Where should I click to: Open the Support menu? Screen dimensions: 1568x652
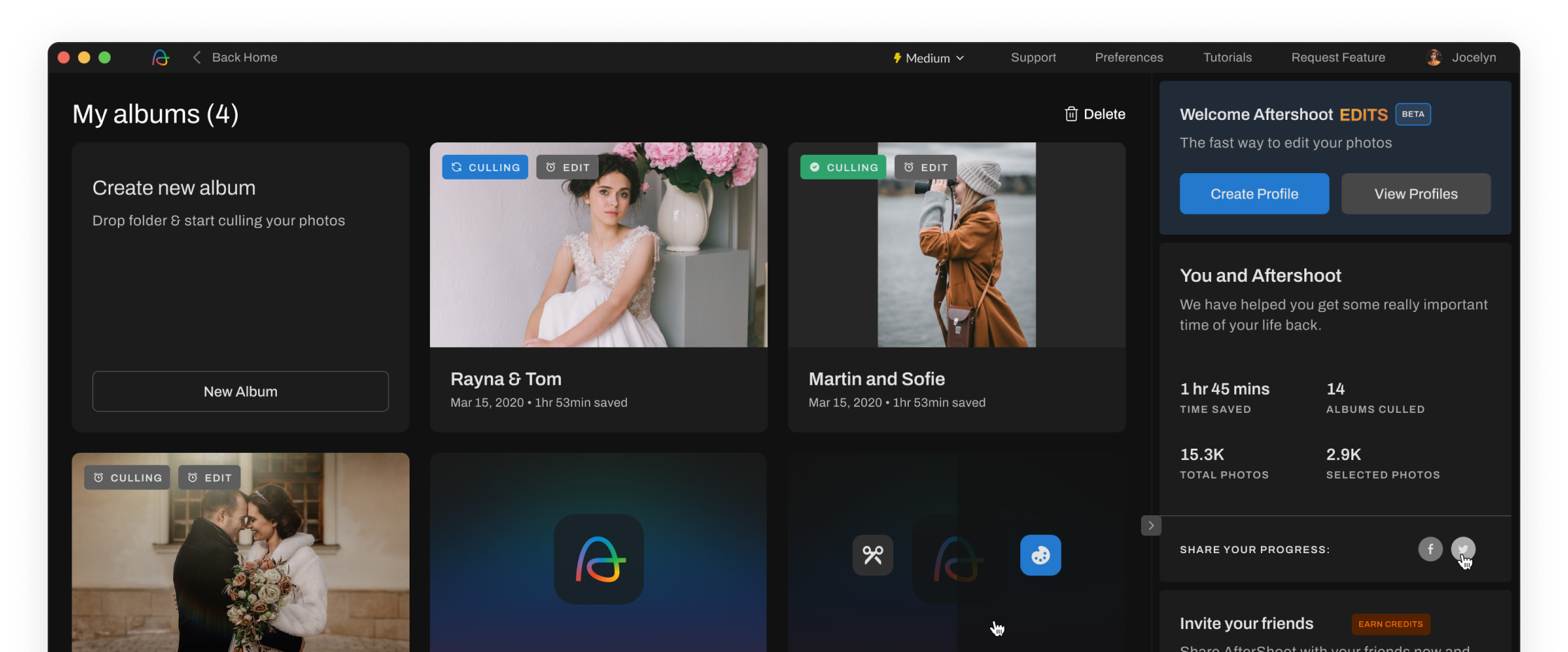[1033, 57]
